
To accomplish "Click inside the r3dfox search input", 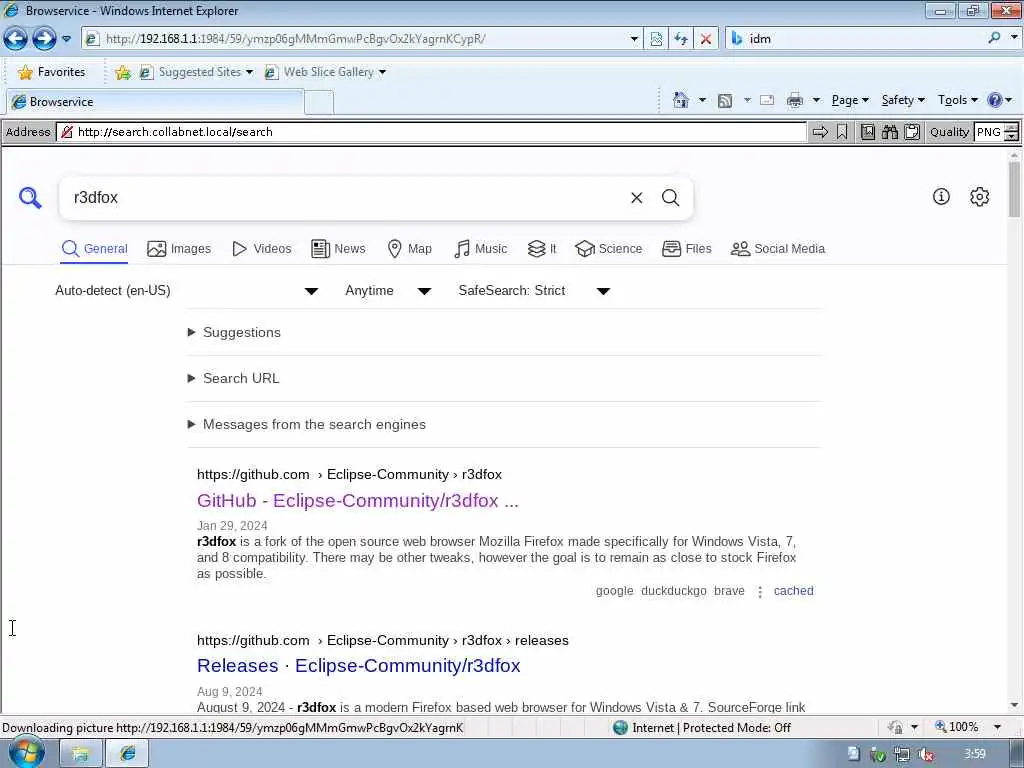I will pos(346,198).
